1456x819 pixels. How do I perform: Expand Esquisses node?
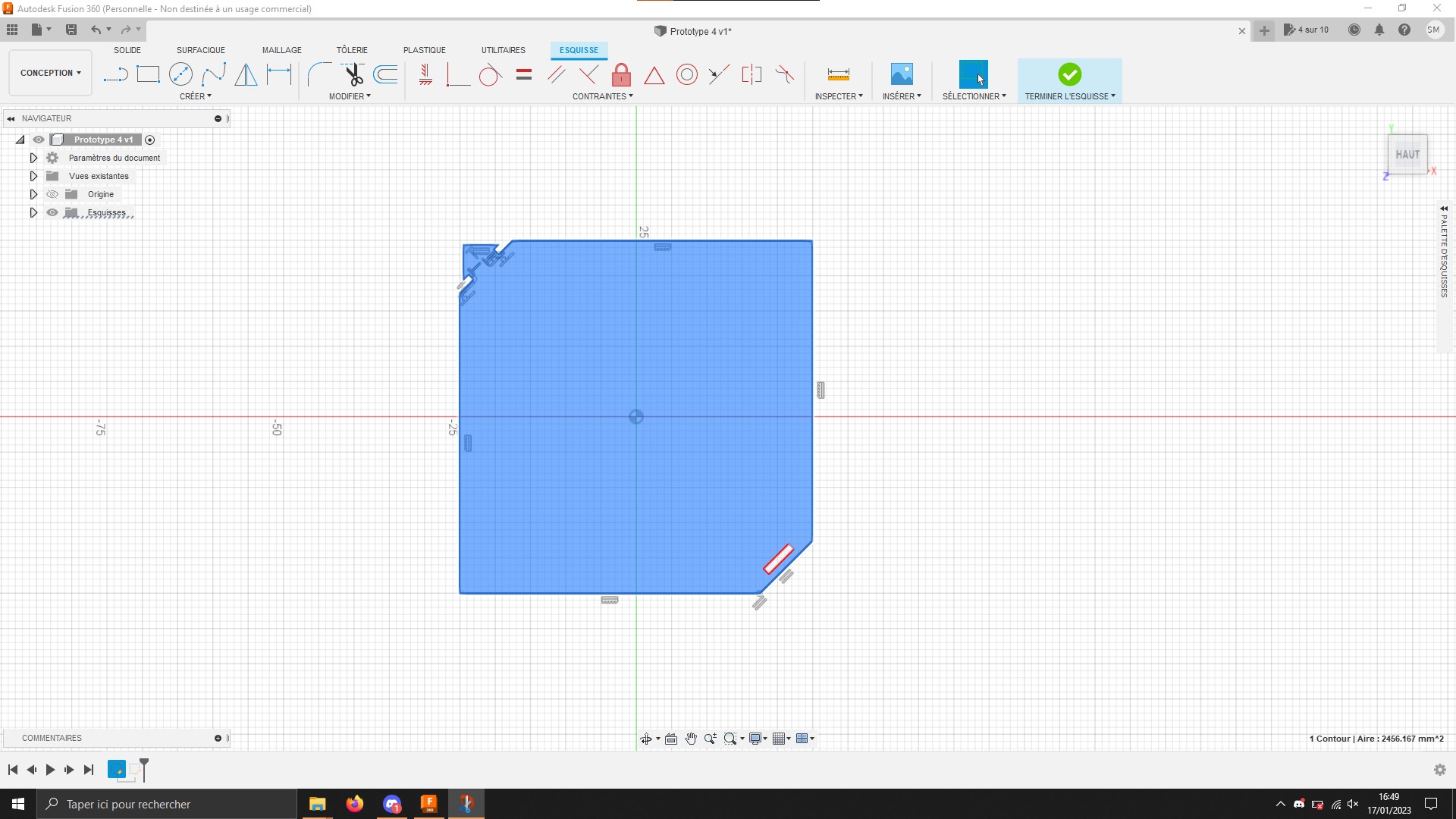pyautogui.click(x=33, y=212)
